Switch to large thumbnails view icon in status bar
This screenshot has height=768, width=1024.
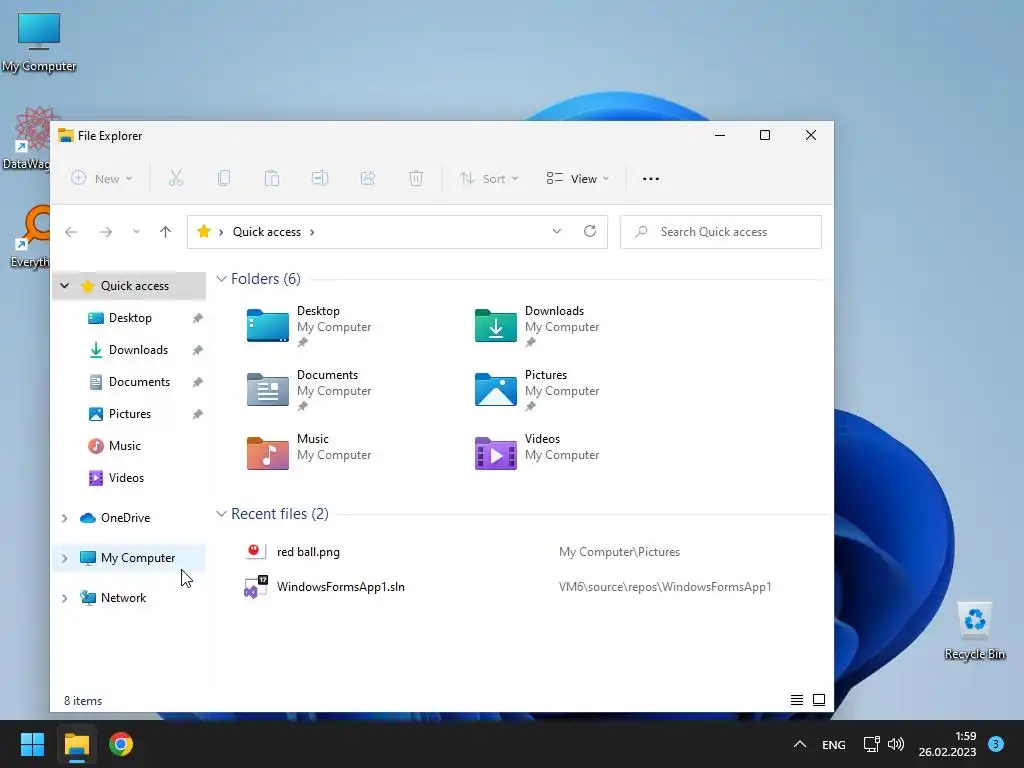pyautogui.click(x=819, y=700)
